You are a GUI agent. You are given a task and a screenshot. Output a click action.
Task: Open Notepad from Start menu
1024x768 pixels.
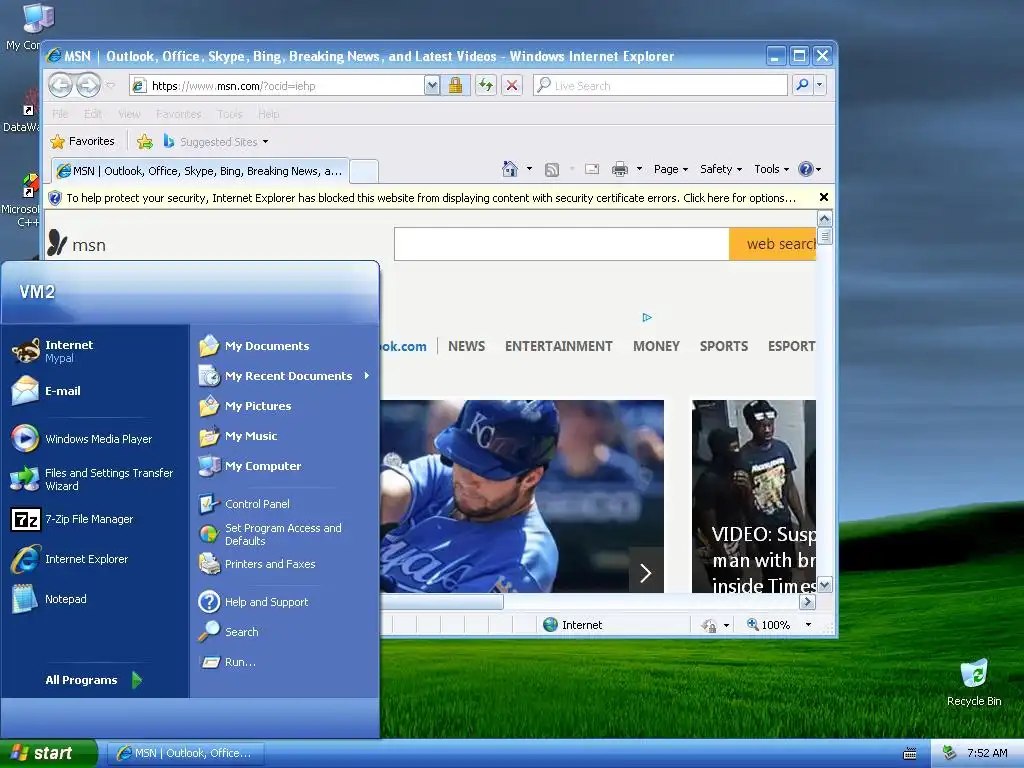[49, 599]
